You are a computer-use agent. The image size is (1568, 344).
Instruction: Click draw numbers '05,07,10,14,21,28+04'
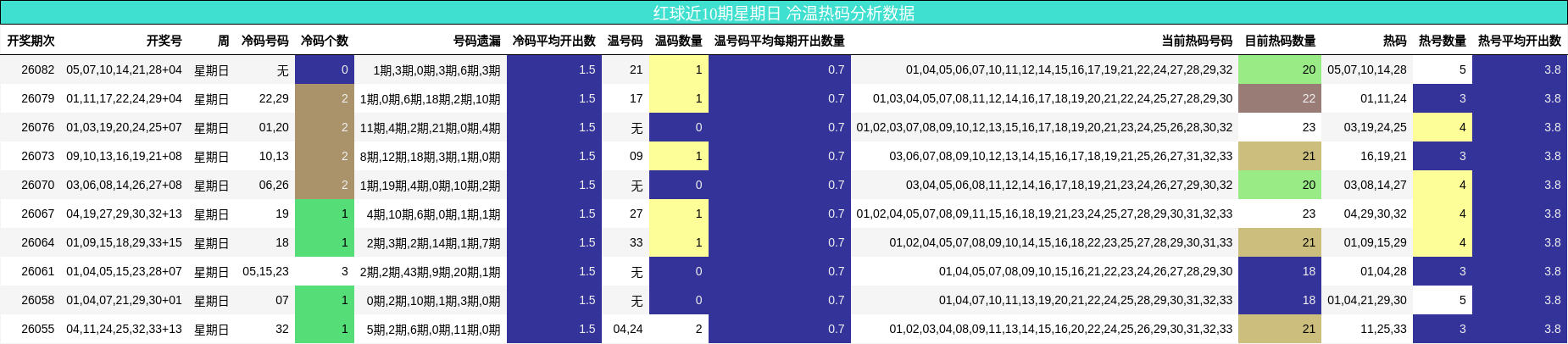click(124, 69)
